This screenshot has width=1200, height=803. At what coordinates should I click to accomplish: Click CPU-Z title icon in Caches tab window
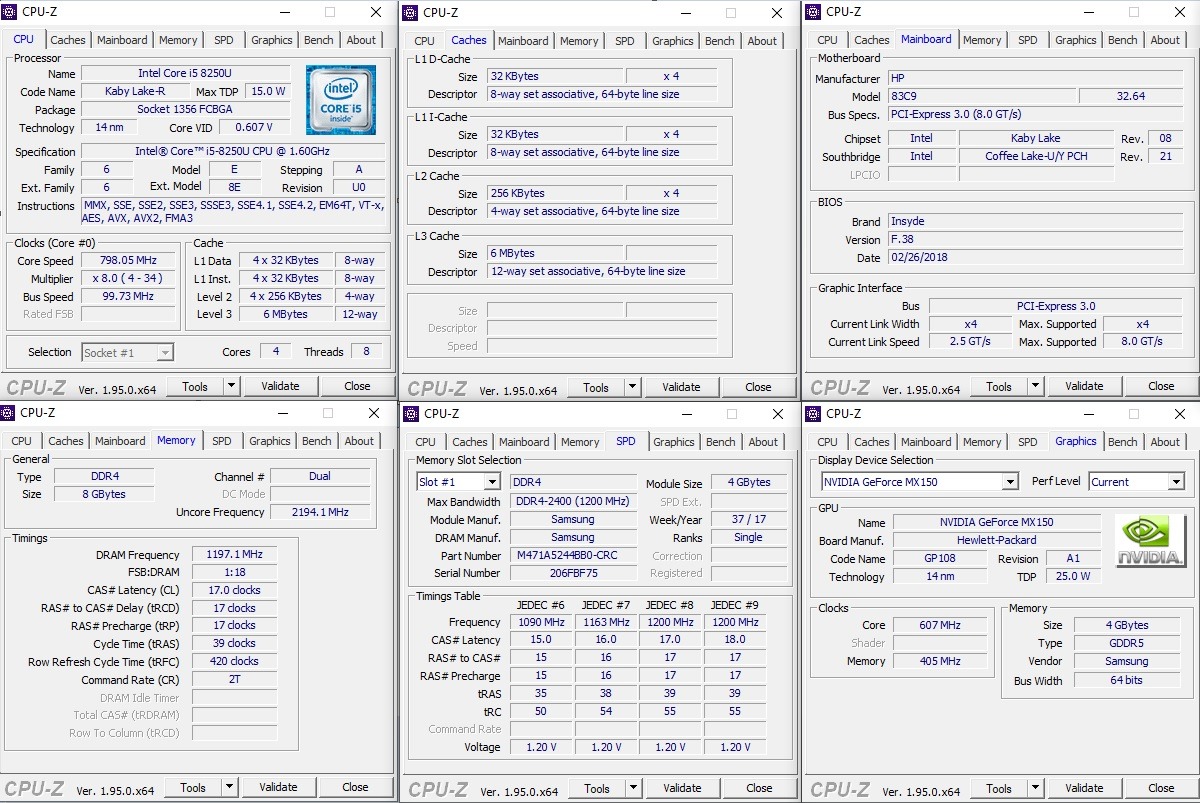(x=411, y=12)
